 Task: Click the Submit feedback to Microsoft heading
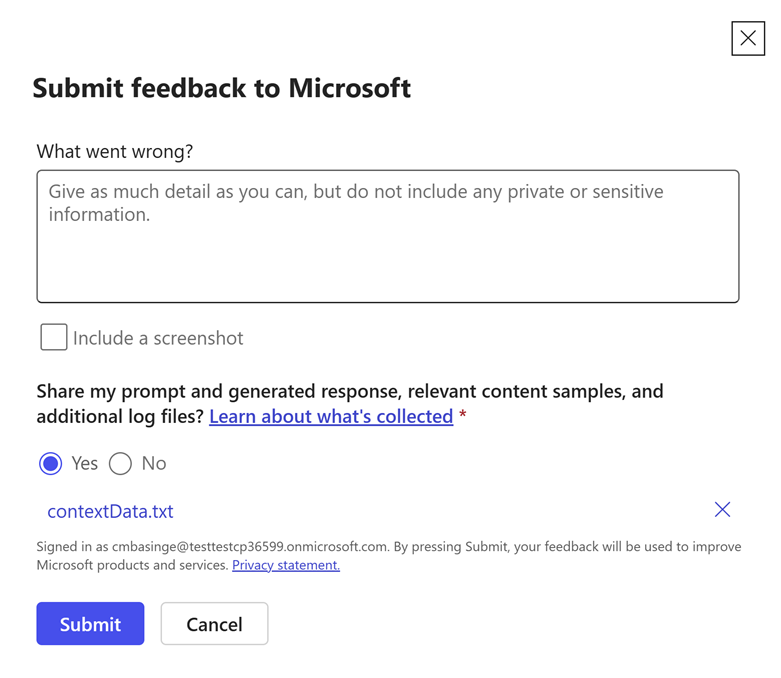coord(221,88)
